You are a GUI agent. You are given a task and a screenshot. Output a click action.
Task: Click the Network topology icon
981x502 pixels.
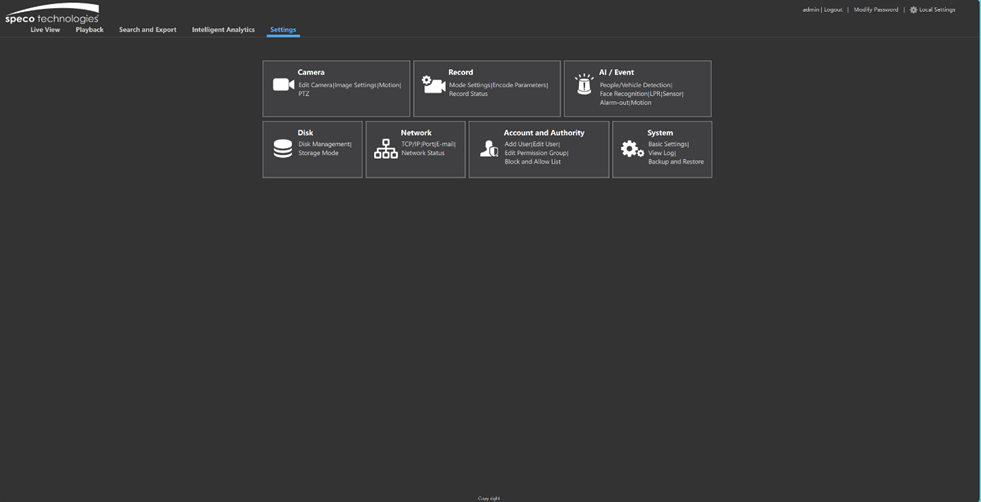(x=385, y=148)
